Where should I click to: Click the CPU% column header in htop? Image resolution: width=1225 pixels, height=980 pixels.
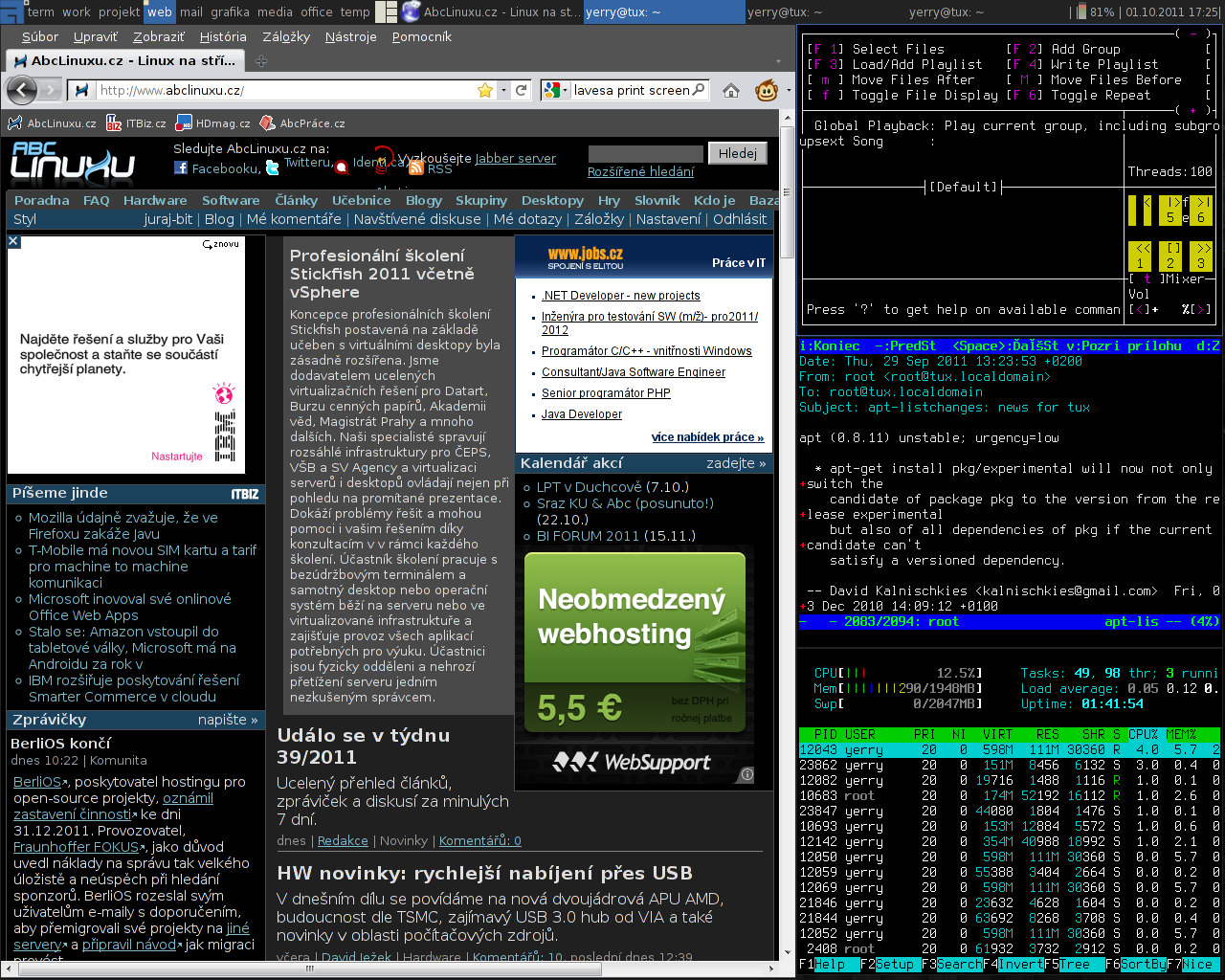[x=1143, y=735]
